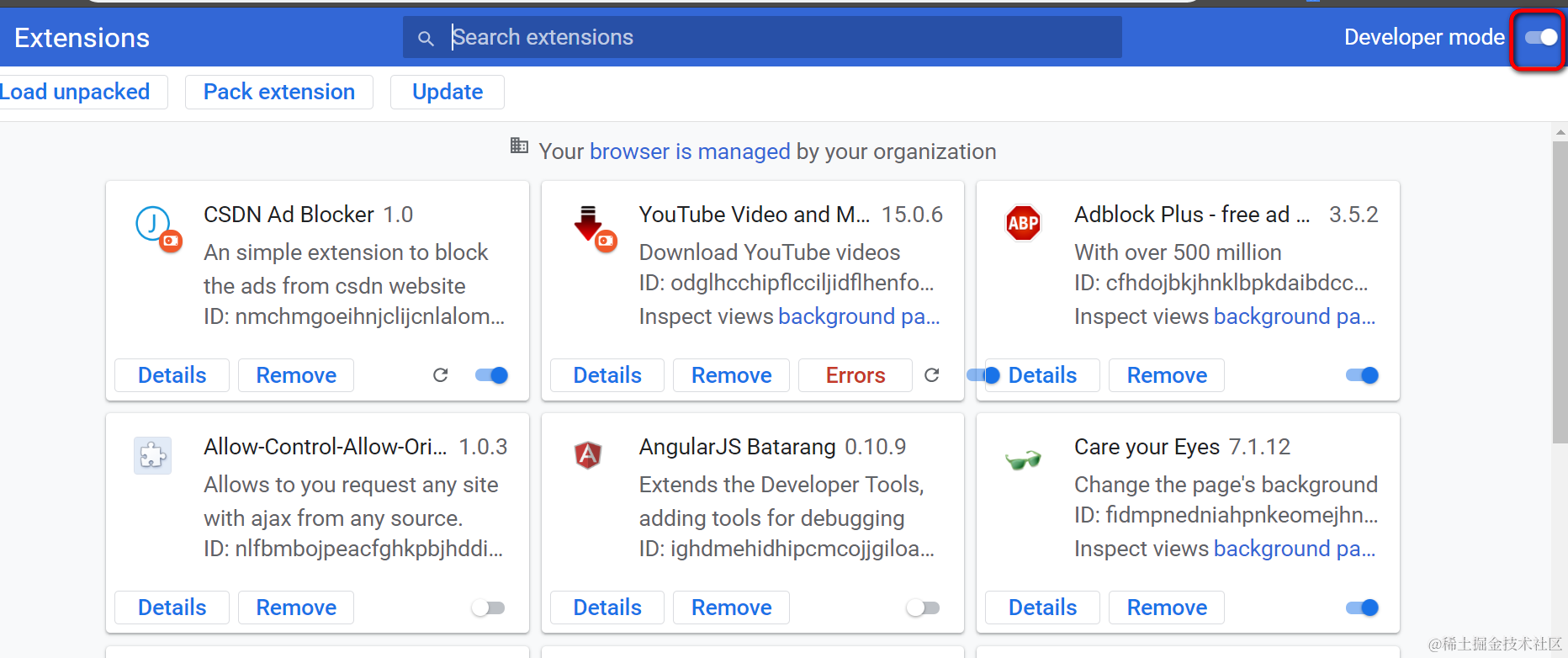Image resolution: width=1568 pixels, height=658 pixels.
Task: Open Details for AngularJS Batarang
Action: click(x=607, y=608)
